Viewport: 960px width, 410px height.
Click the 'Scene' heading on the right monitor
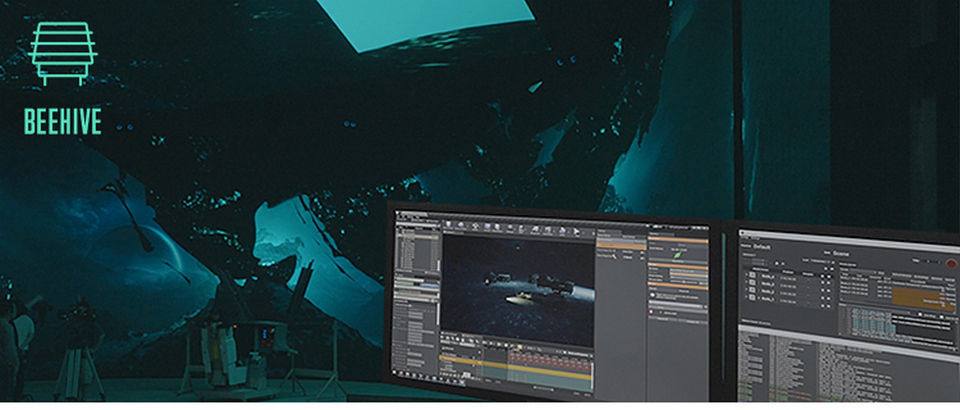tap(841, 253)
